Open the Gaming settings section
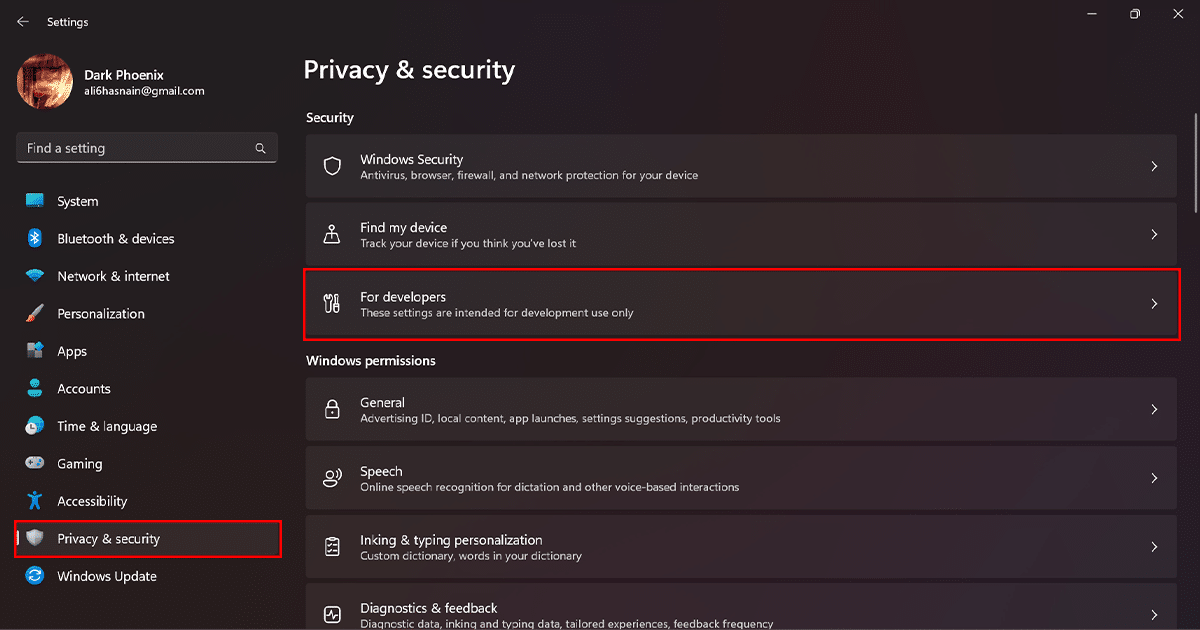This screenshot has width=1200, height=630. (80, 463)
